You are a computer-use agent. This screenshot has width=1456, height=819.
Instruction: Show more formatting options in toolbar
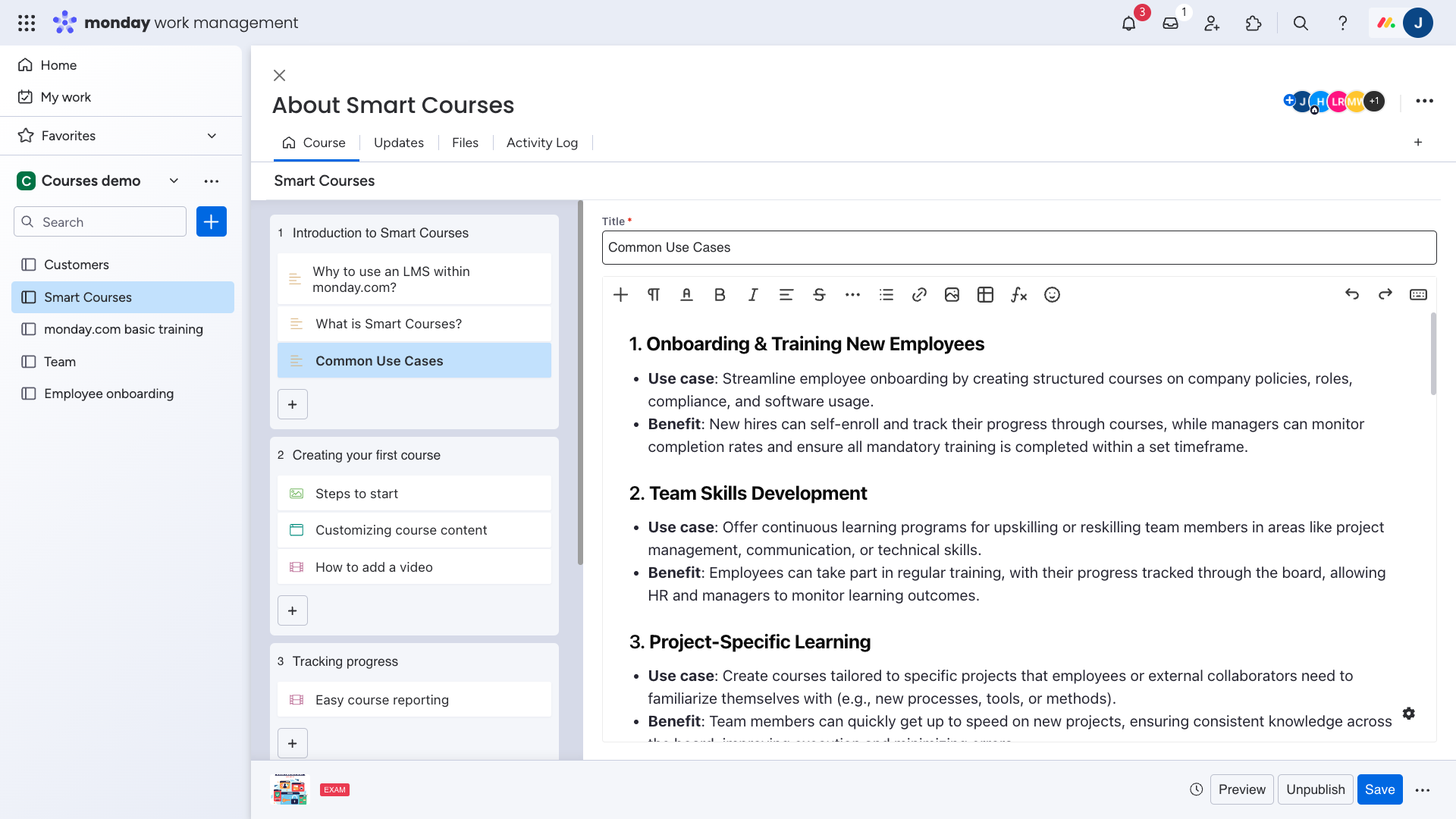click(x=852, y=295)
